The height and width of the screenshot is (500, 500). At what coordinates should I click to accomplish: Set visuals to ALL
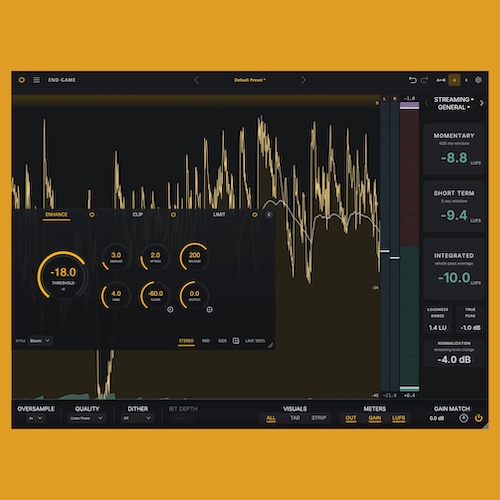pyautogui.click(x=271, y=418)
